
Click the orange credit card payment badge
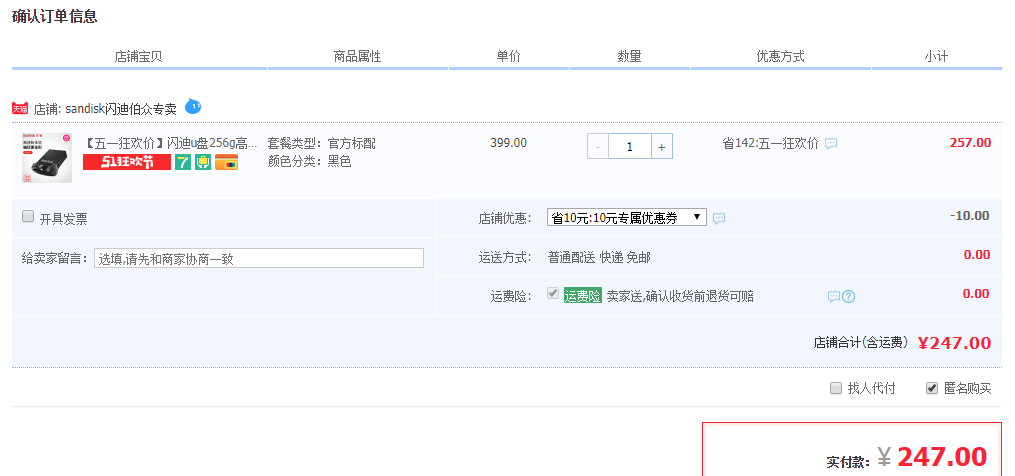[x=226, y=162]
